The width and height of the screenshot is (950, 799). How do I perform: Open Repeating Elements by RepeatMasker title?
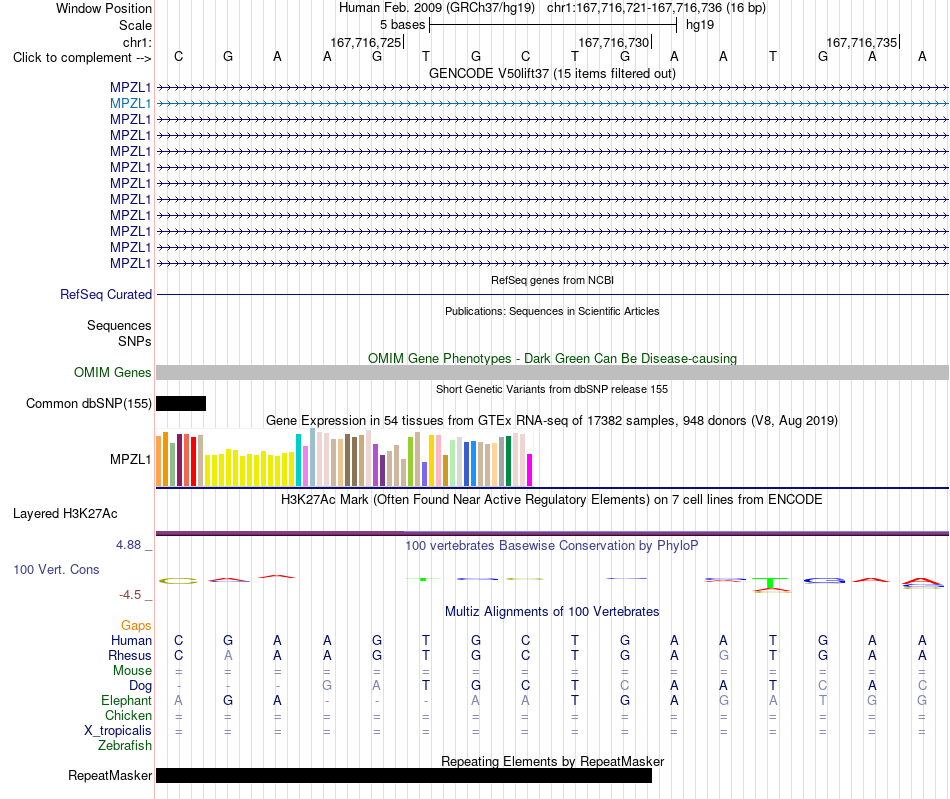(552, 761)
